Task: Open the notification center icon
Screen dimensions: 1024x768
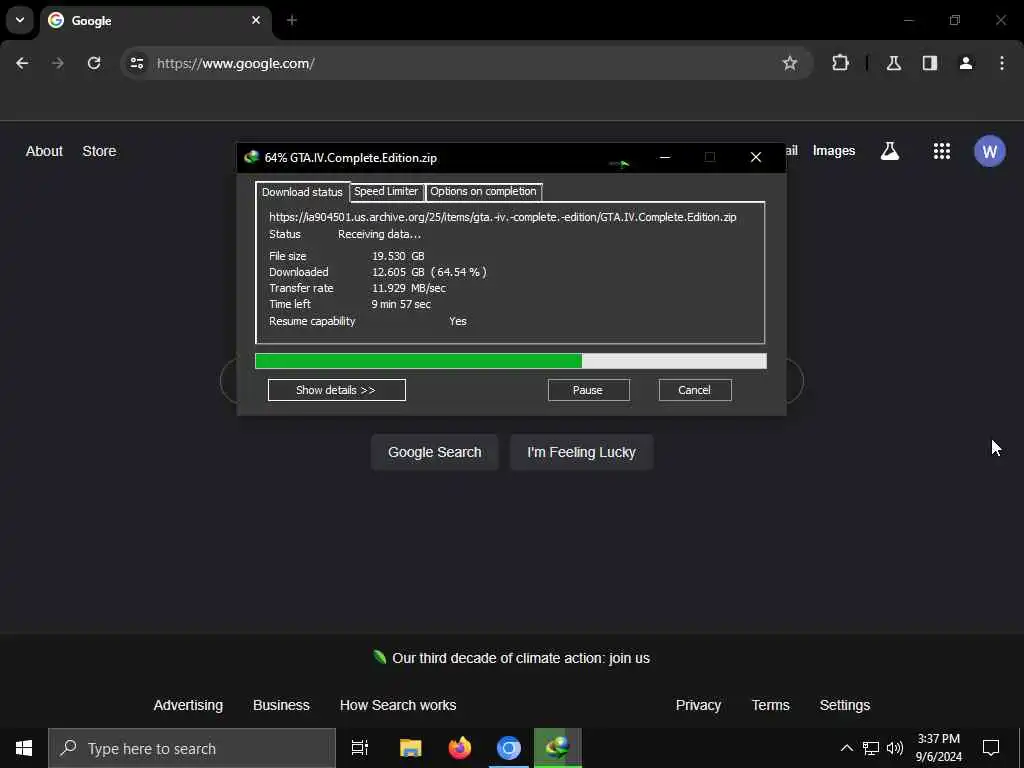Action: [x=991, y=748]
